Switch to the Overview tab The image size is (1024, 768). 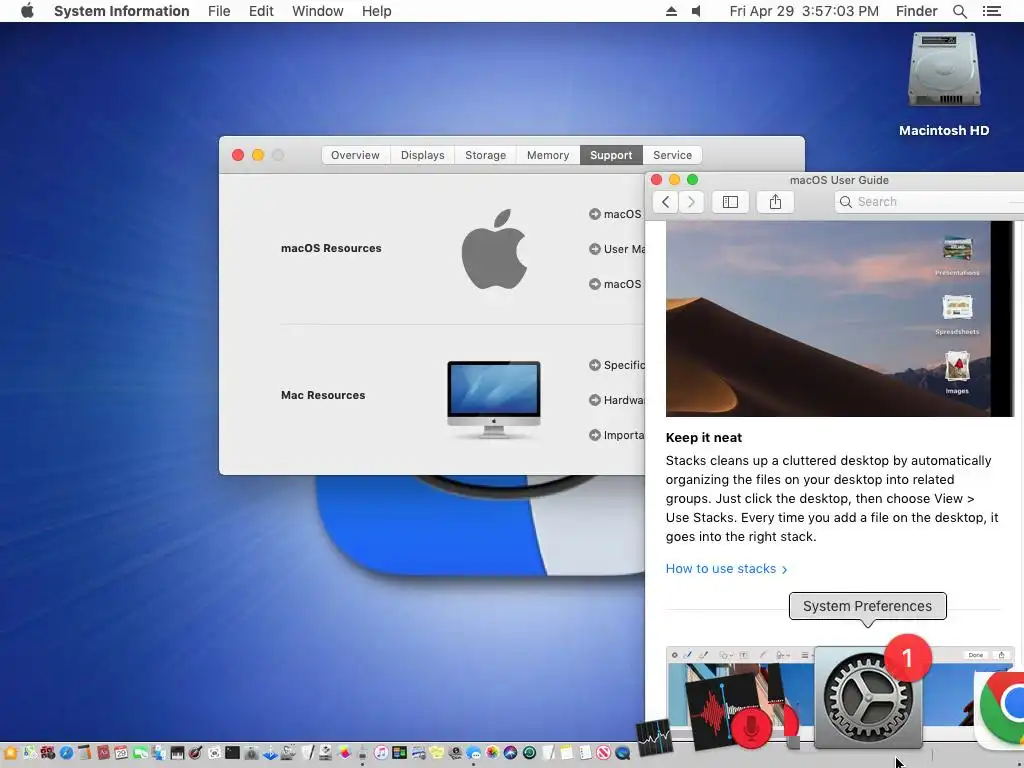pyautogui.click(x=355, y=155)
